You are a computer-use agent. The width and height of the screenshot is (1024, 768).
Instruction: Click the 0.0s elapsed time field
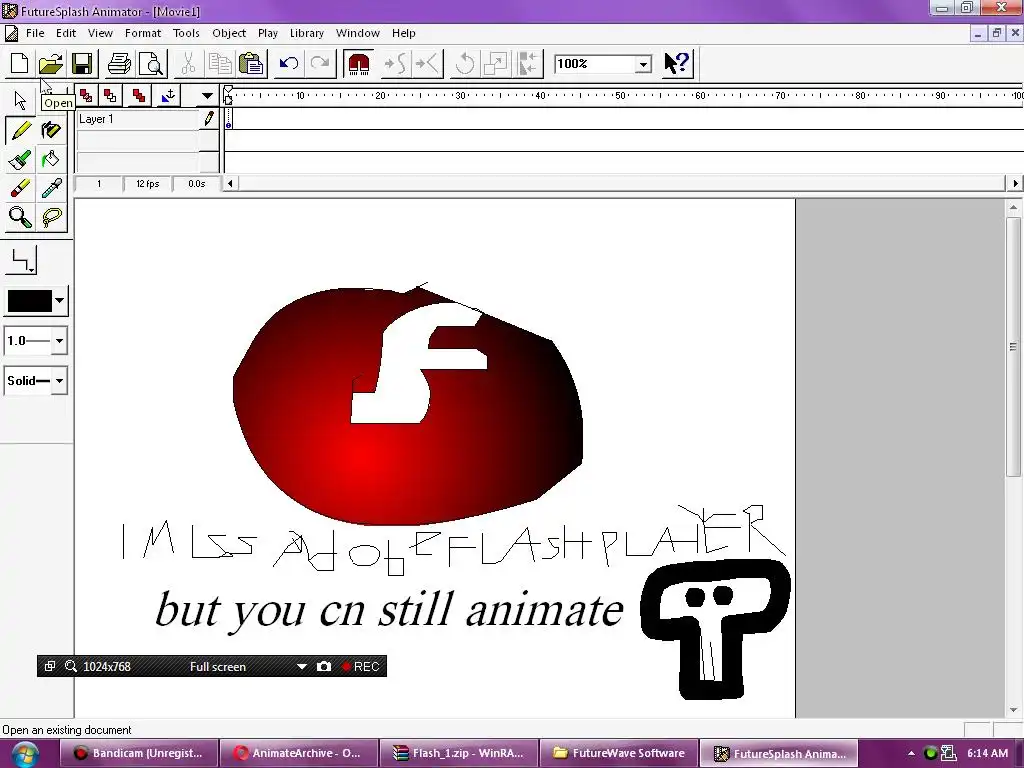(x=197, y=184)
